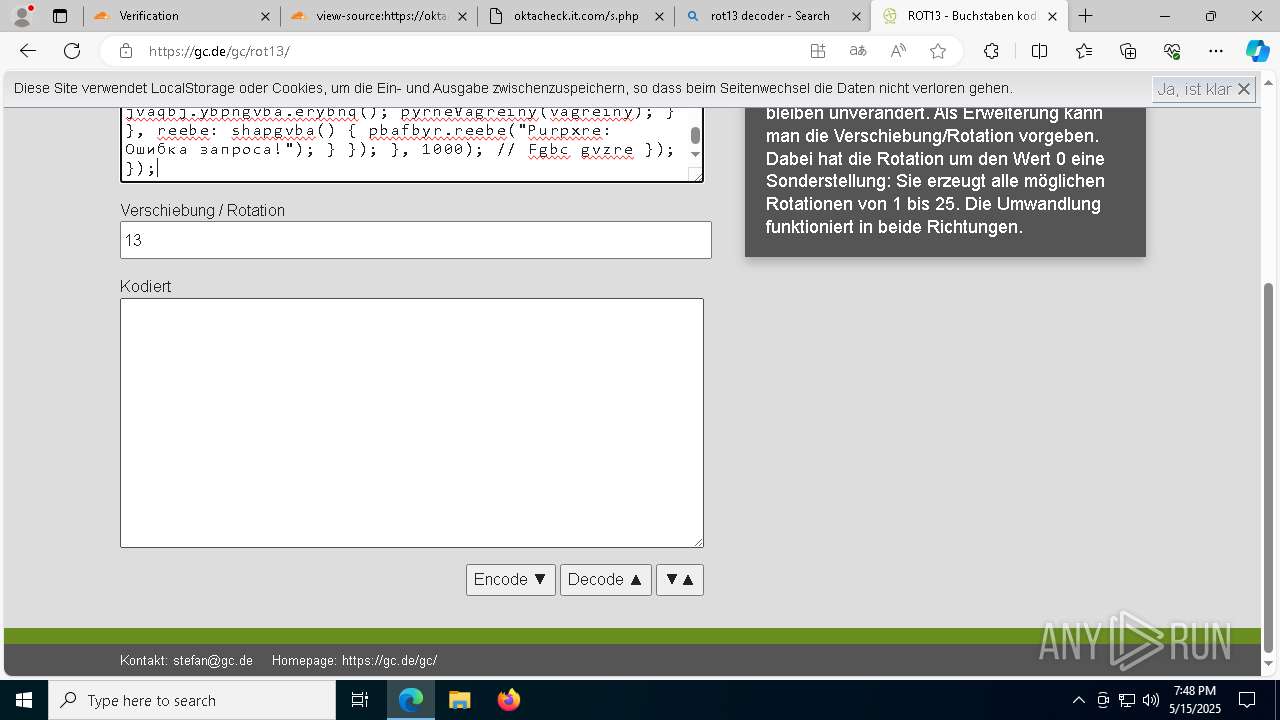The height and width of the screenshot is (720, 1280).
Task: Click the address bar URL gc.de/gc/rot13/
Action: point(220,51)
